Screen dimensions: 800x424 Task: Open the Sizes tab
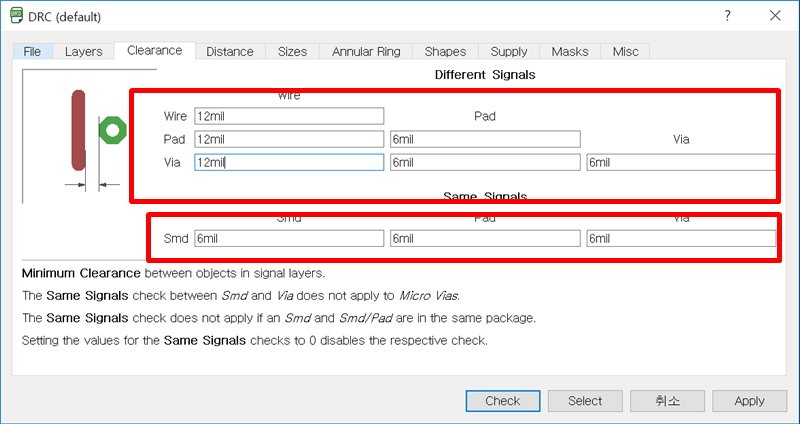tap(293, 51)
